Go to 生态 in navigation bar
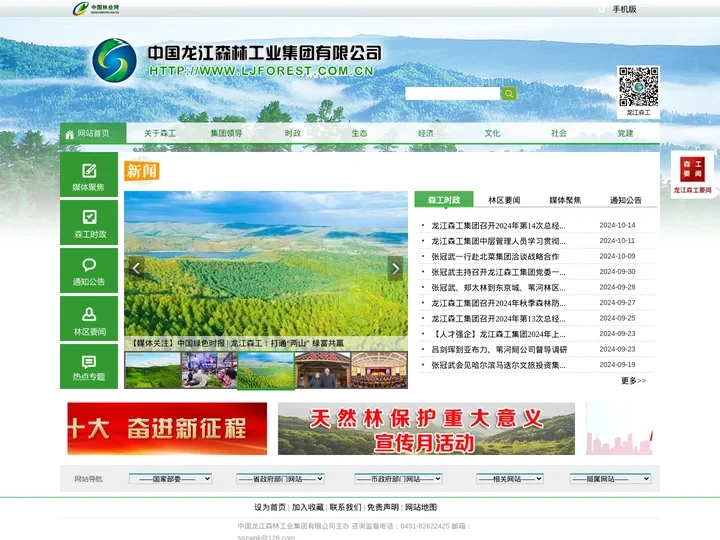The image size is (720, 540). (359, 133)
